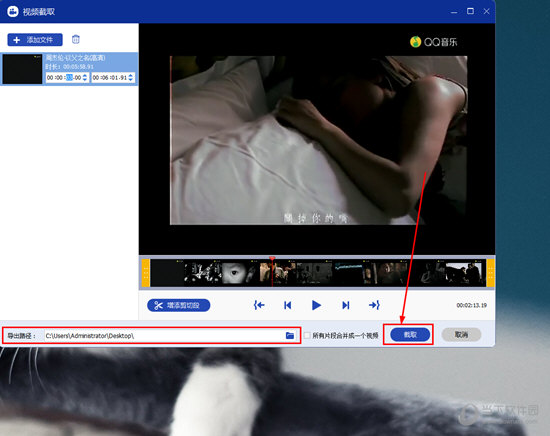This screenshot has height=436, width=550.
Task: Adjust the end time stepper arrows
Action: pyautogui.click(x=131, y=78)
